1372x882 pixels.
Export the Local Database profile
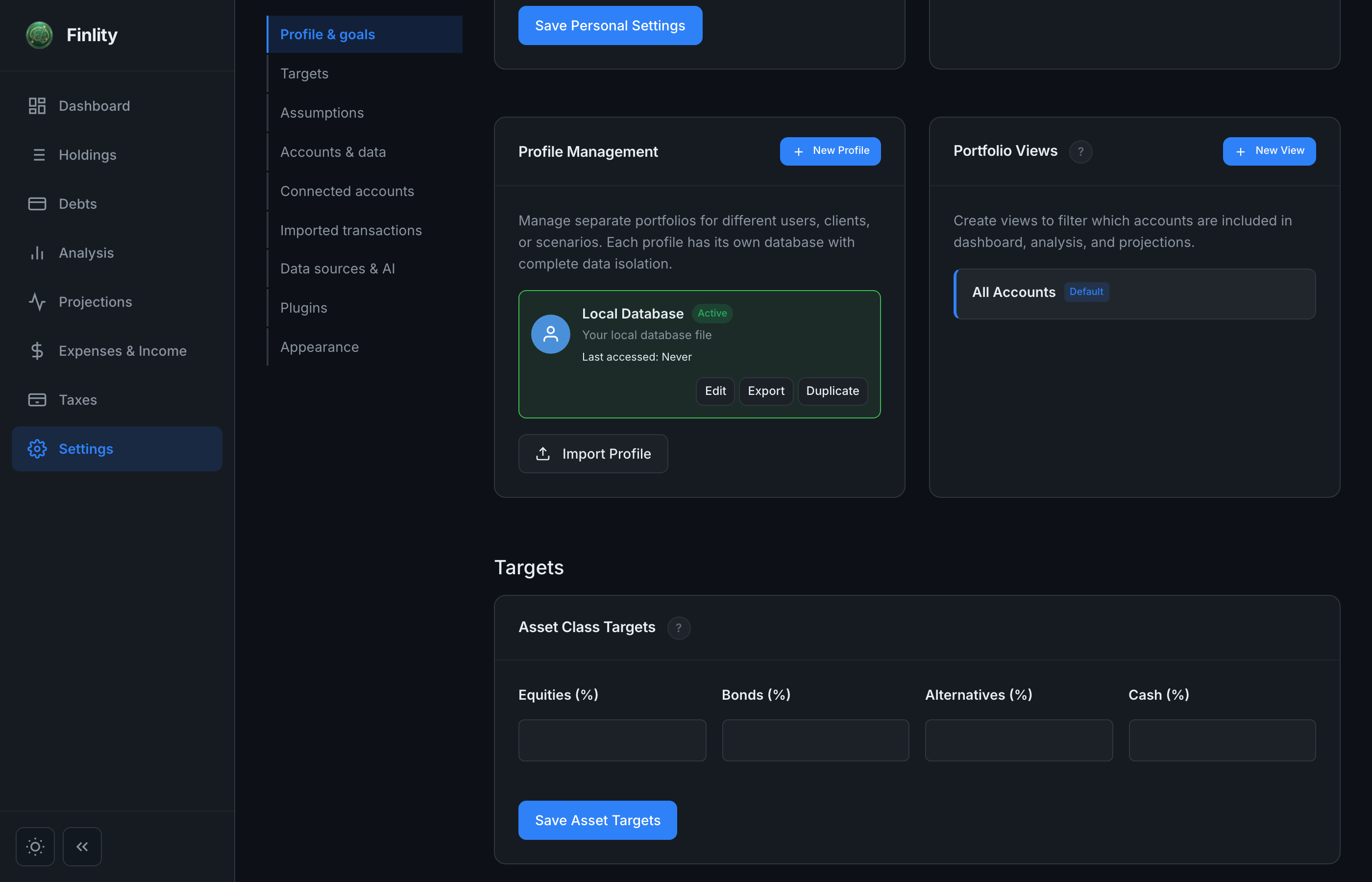tap(765, 391)
